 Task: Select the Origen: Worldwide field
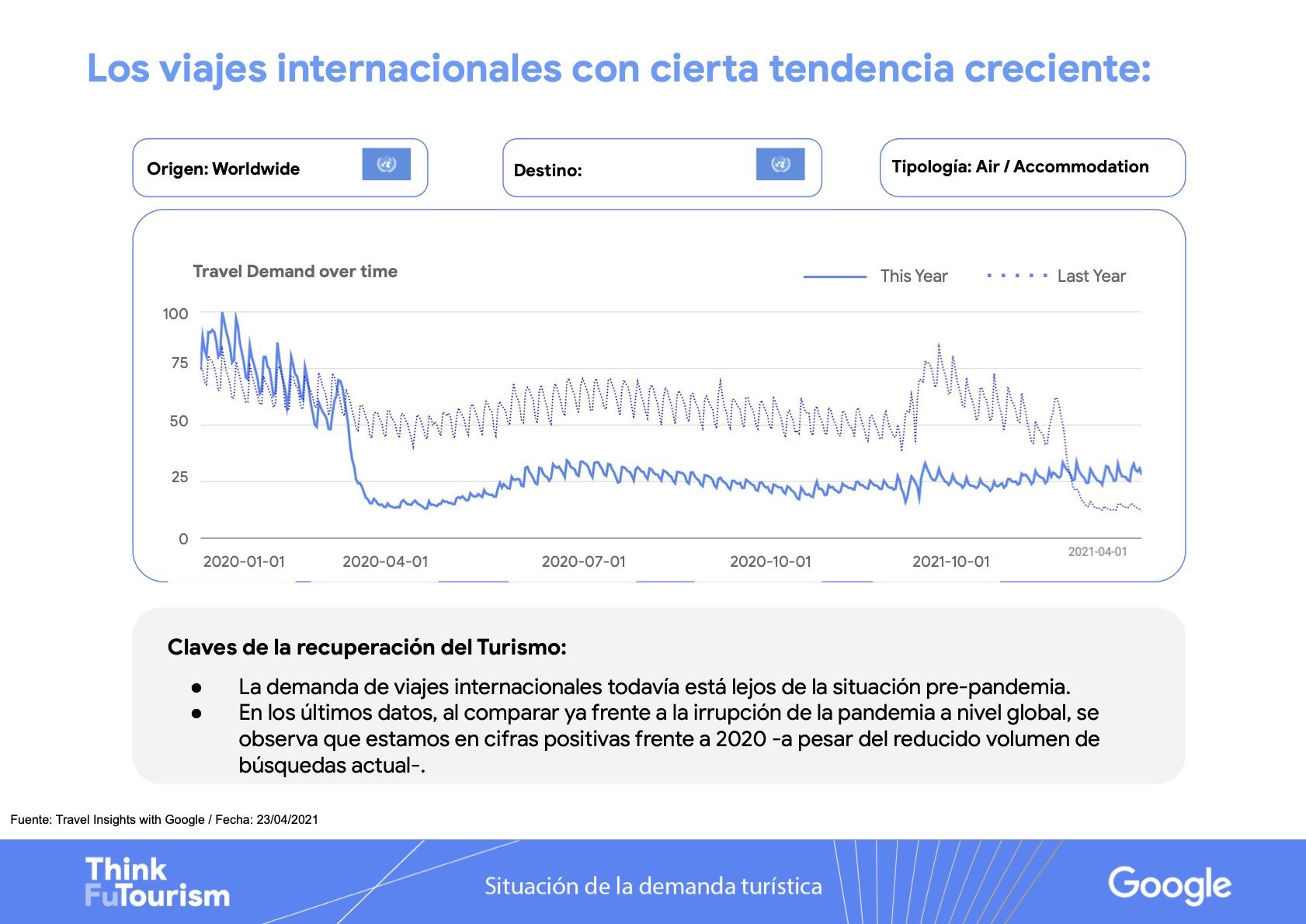[280, 168]
